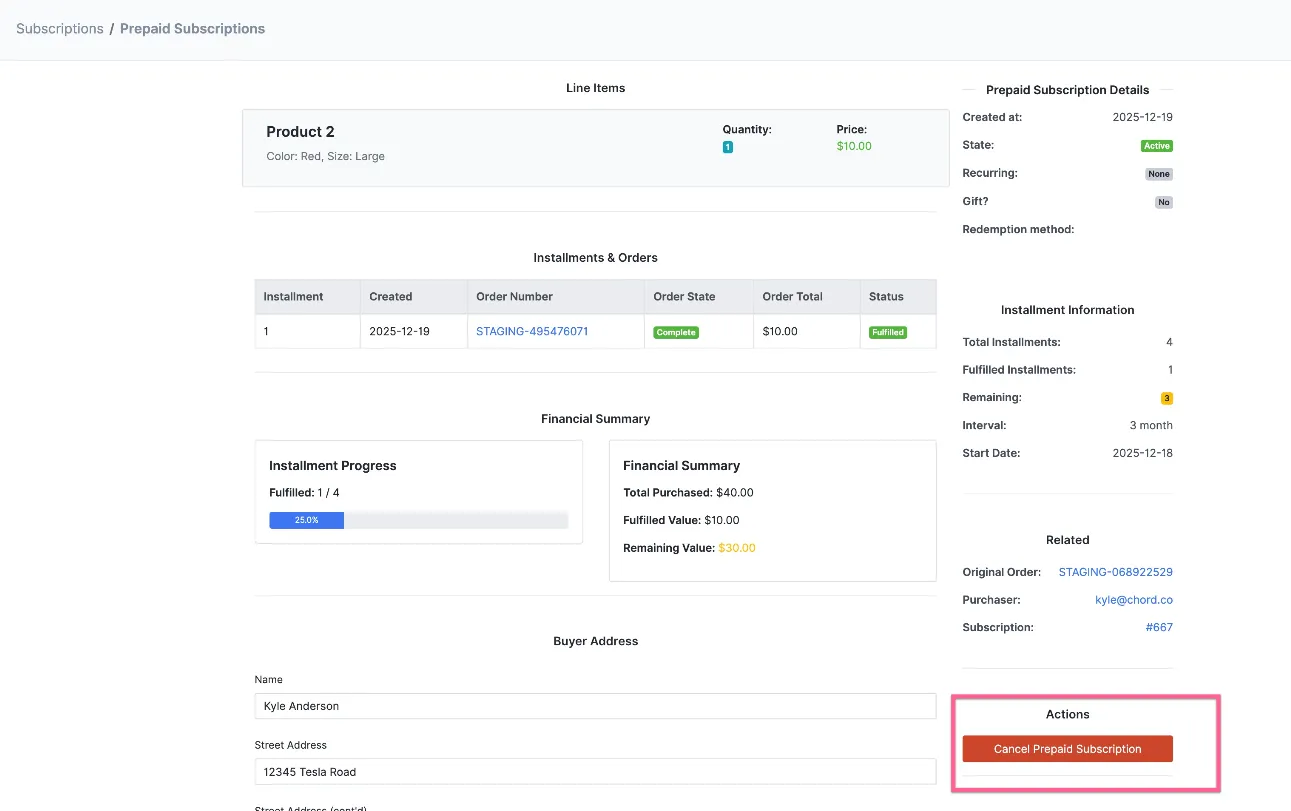
Task: Open the Subscriptions breadcrumb link
Action: click(60, 28)
